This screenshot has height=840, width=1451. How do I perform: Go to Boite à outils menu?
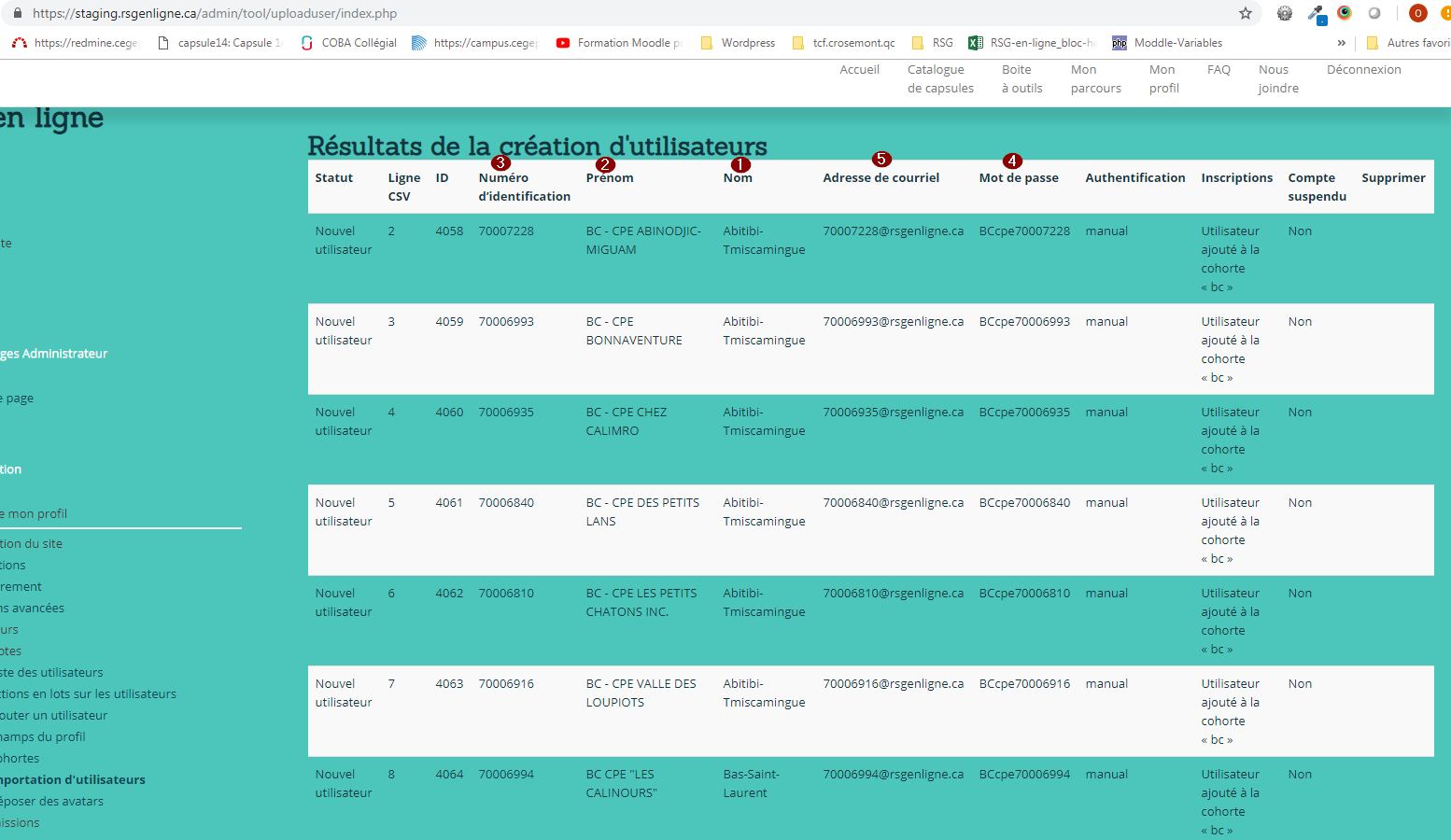1021,79
